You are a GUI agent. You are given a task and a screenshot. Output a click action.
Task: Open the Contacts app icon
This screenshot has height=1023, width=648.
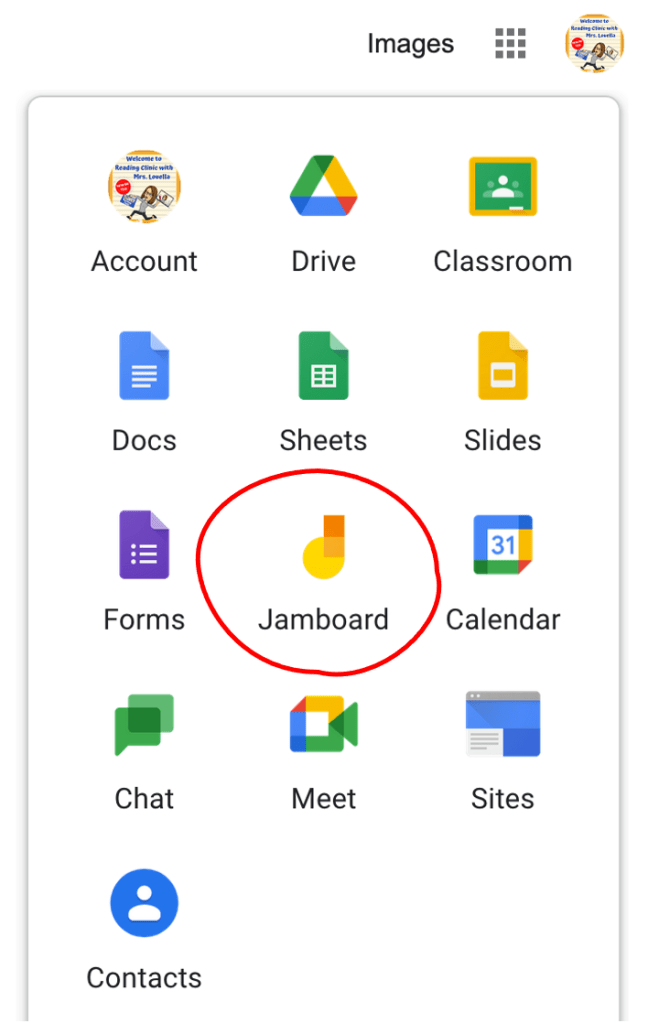144,903
